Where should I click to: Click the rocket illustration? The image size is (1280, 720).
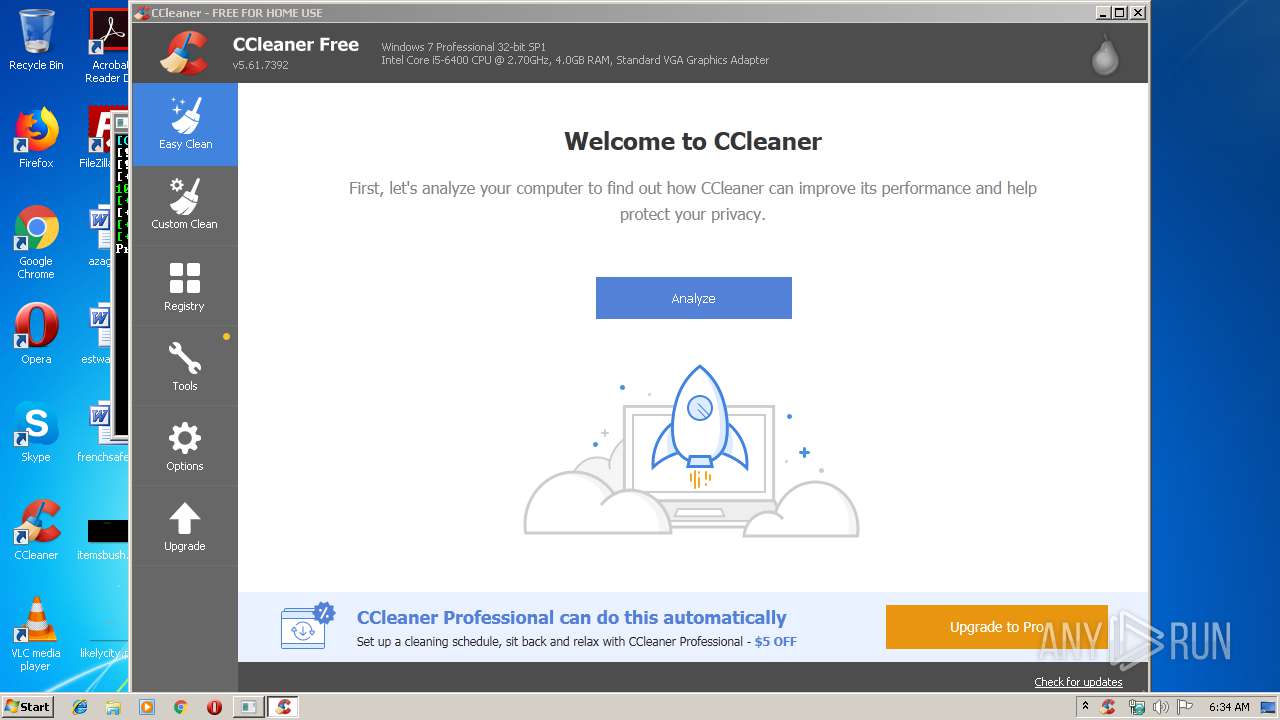(x=699, y=427)
